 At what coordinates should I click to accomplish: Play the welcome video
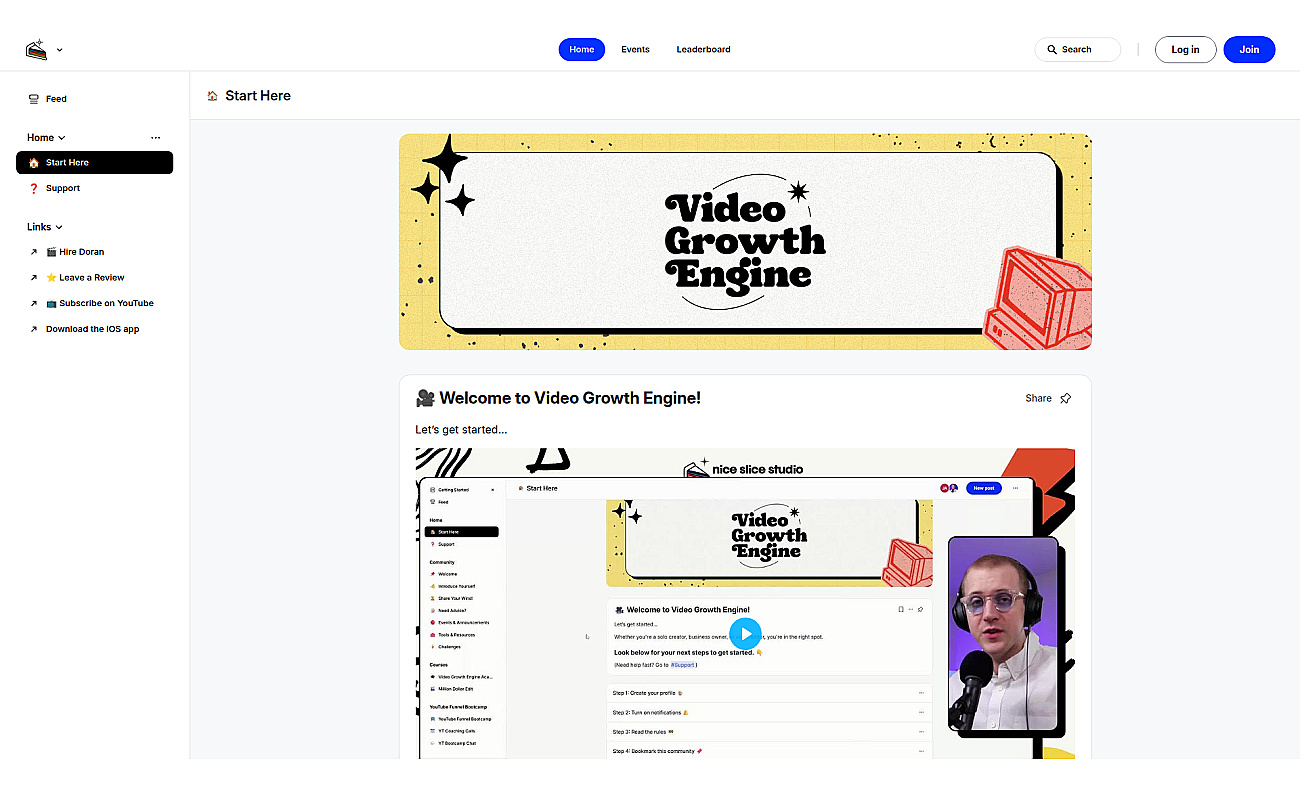pos(745,633)
